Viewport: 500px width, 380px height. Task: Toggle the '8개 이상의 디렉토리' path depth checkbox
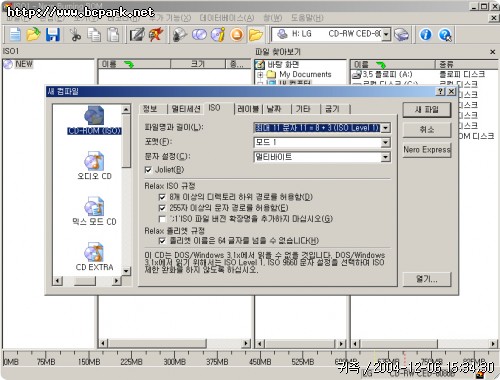162,197
